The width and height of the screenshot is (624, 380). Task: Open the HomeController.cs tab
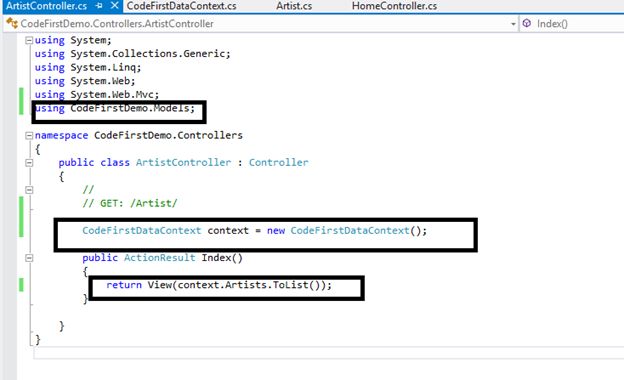pyautogui.click(x=394, y=6)
